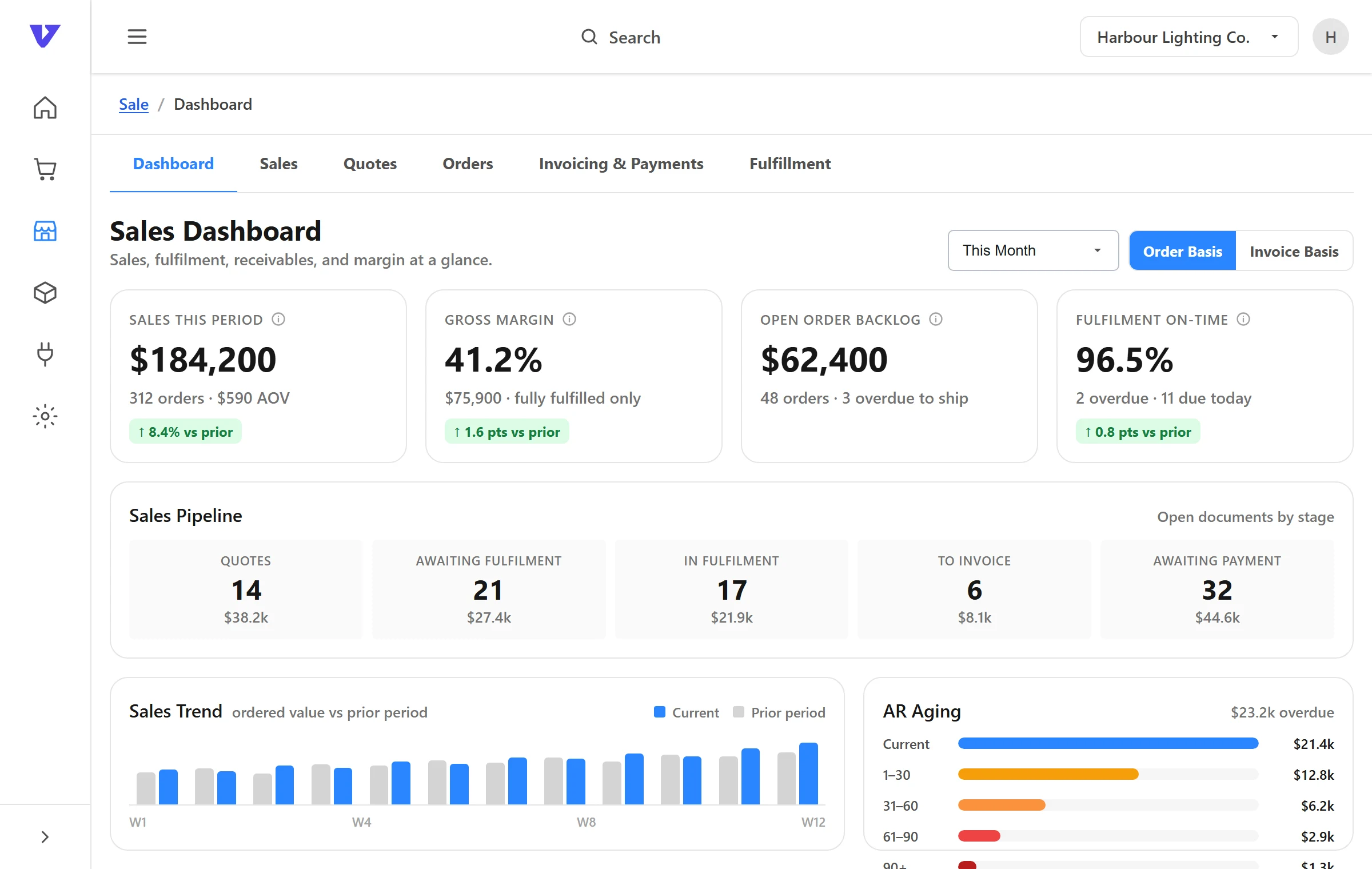Open the shopping cart sidebar icon
1372x869 pixels.
pyautogui.click(x=45, y=169)
